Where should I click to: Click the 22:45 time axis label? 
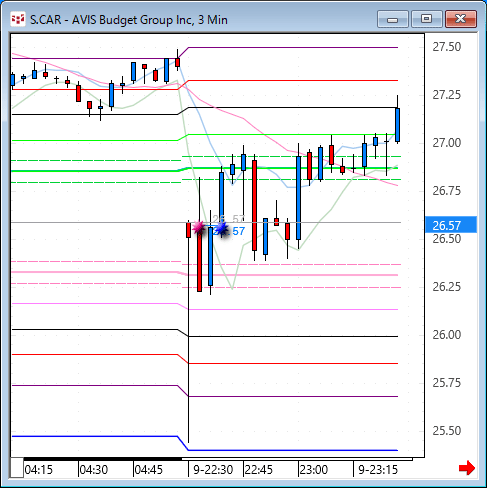click(259, 470)
